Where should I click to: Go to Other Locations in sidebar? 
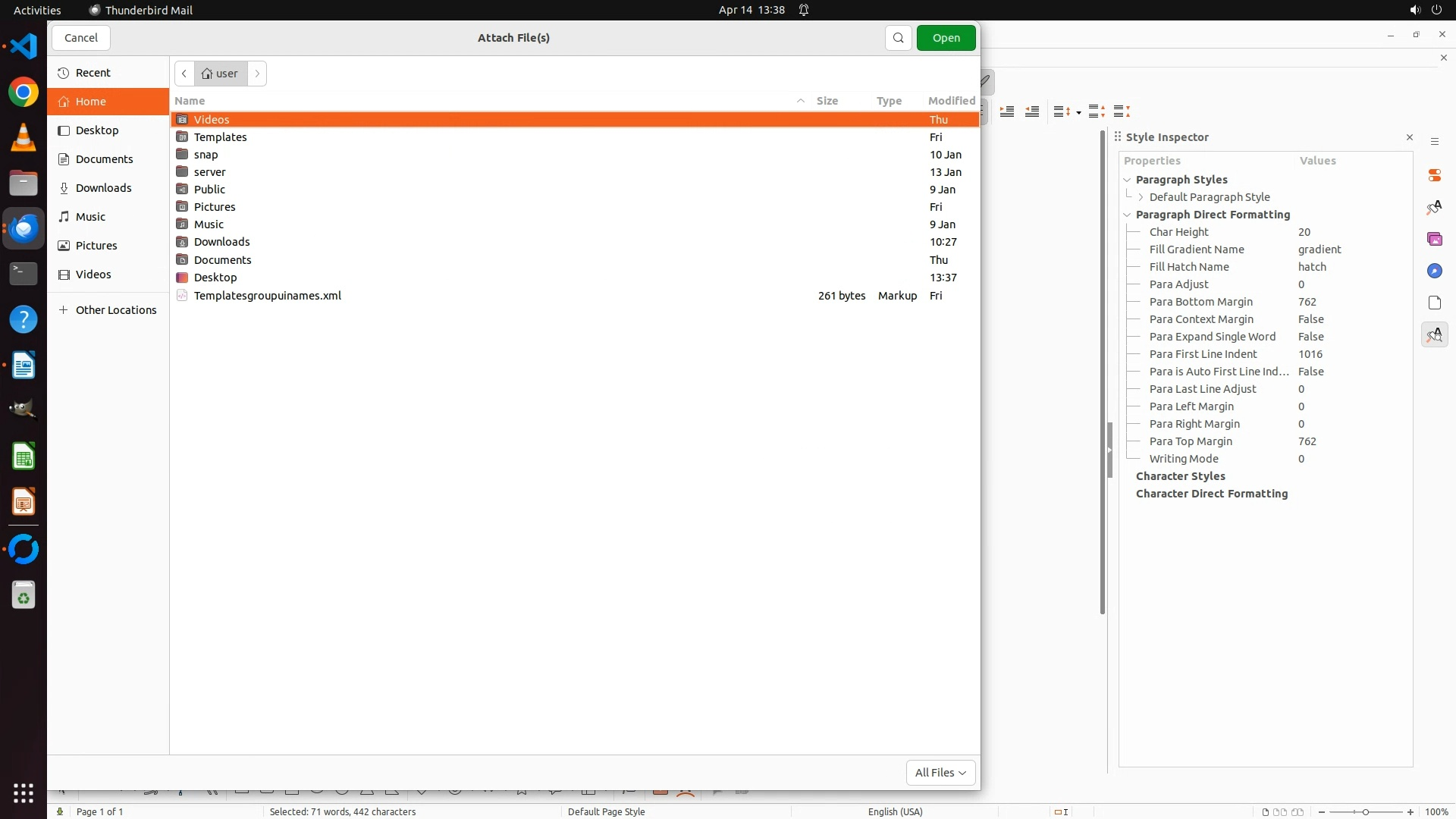115,309
